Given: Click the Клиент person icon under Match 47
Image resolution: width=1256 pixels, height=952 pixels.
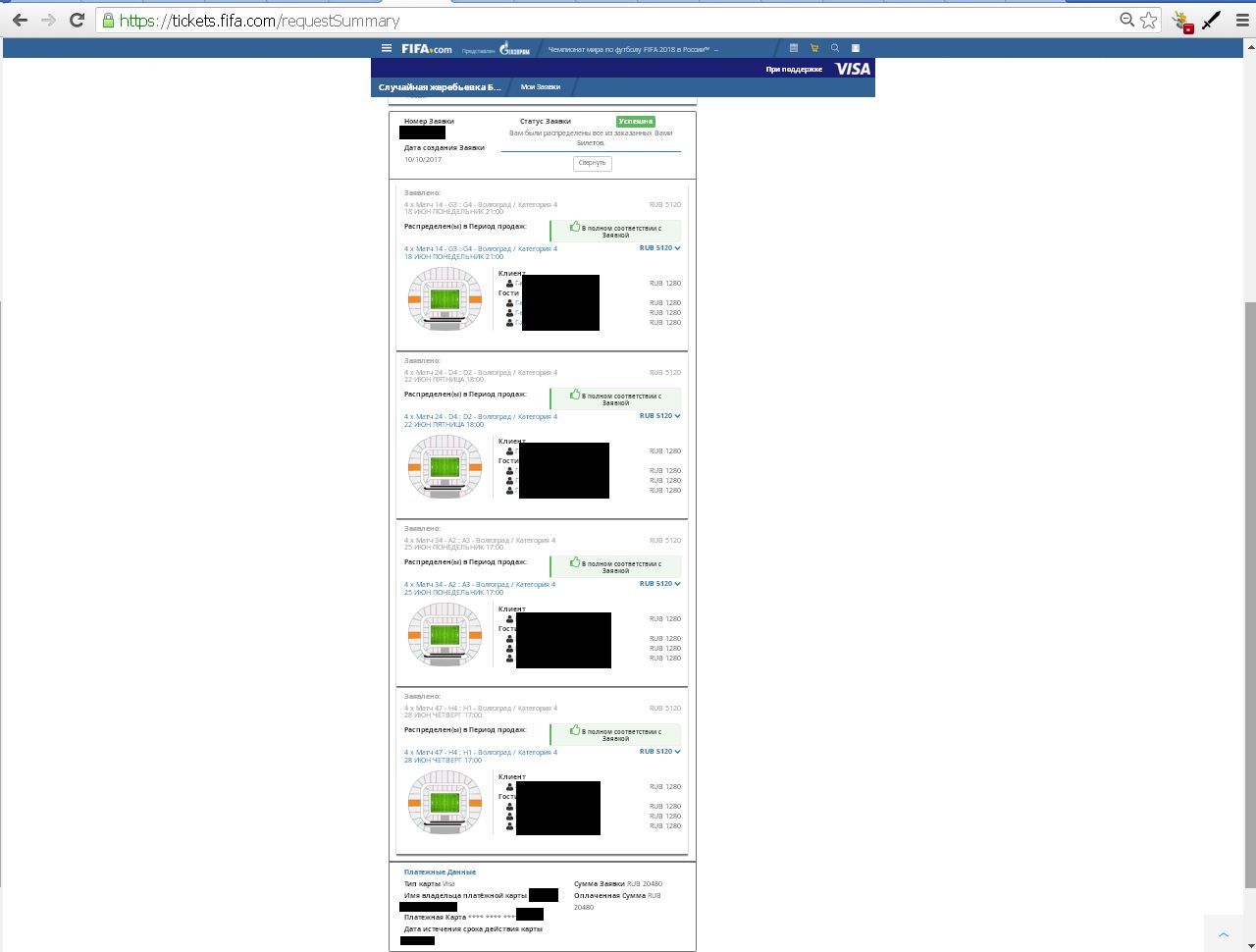Looking at the screenshot, I should pyautogui.click(x=510, y=787).
